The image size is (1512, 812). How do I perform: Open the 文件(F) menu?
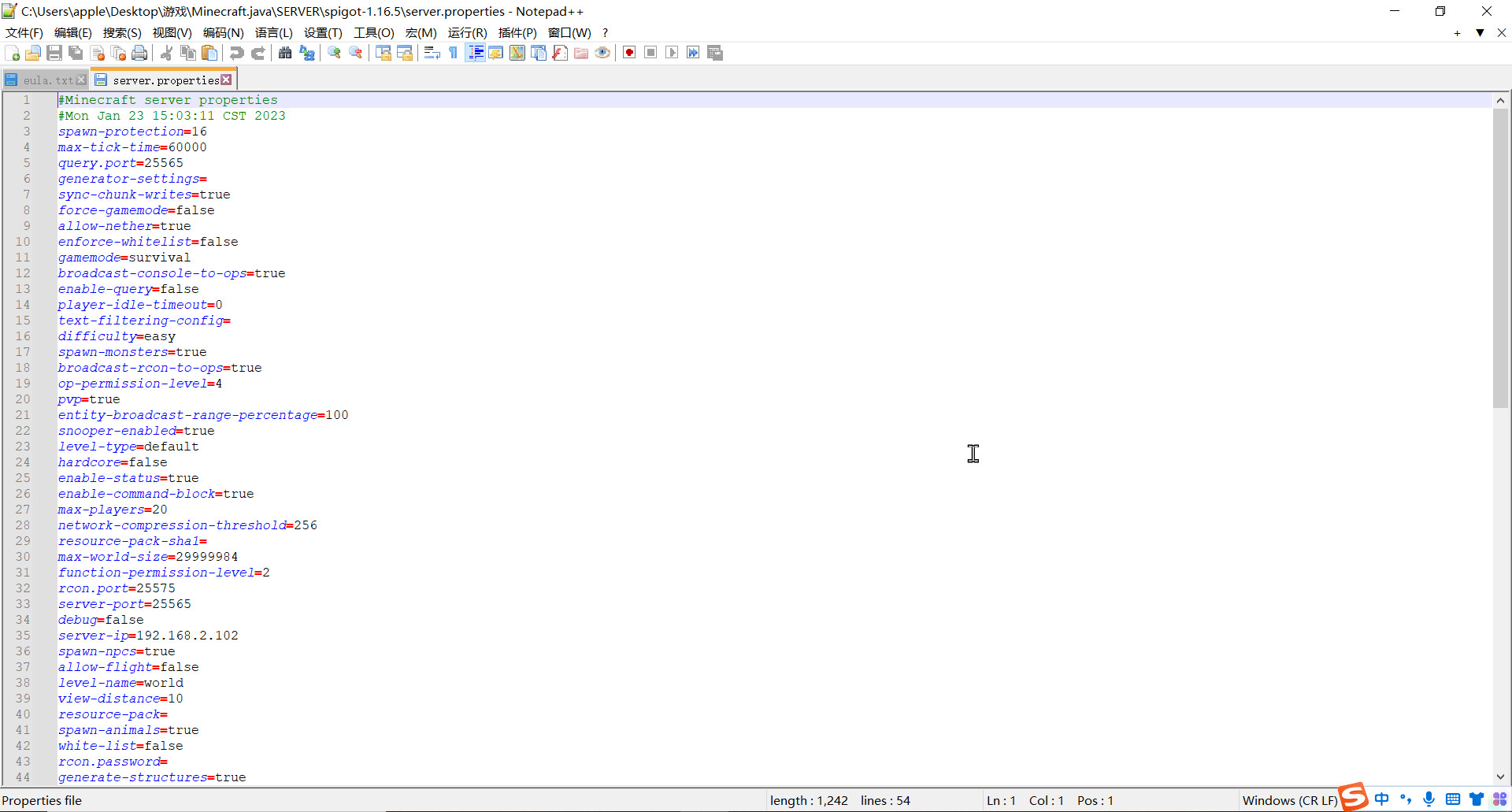pyautogui.click(x=24, y=32)
